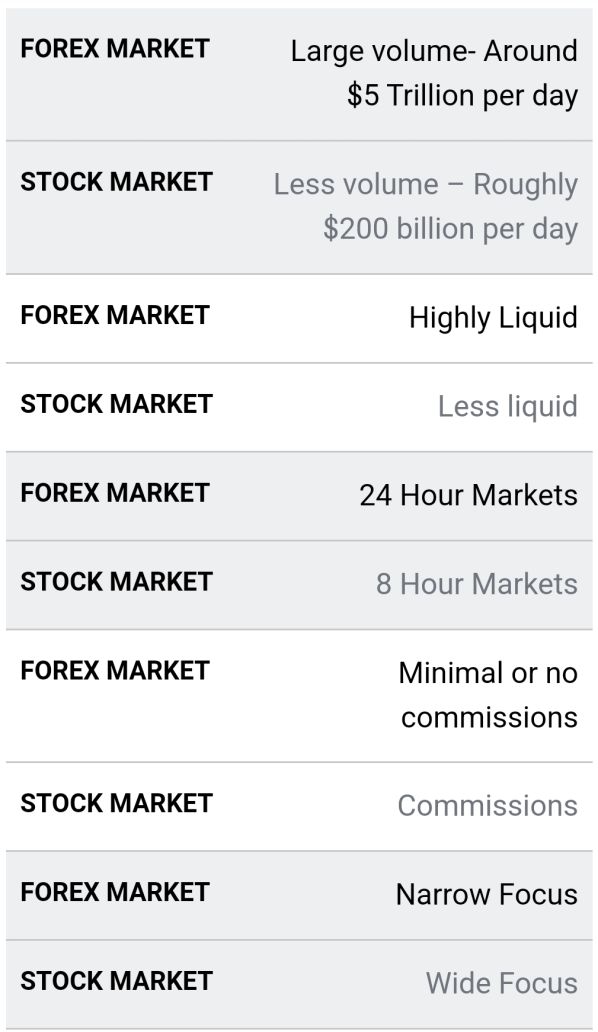Select the 'Less volume – Roughly $200 billion' text
Viewport: 598px width, 1032px height.
click(426, 207)
